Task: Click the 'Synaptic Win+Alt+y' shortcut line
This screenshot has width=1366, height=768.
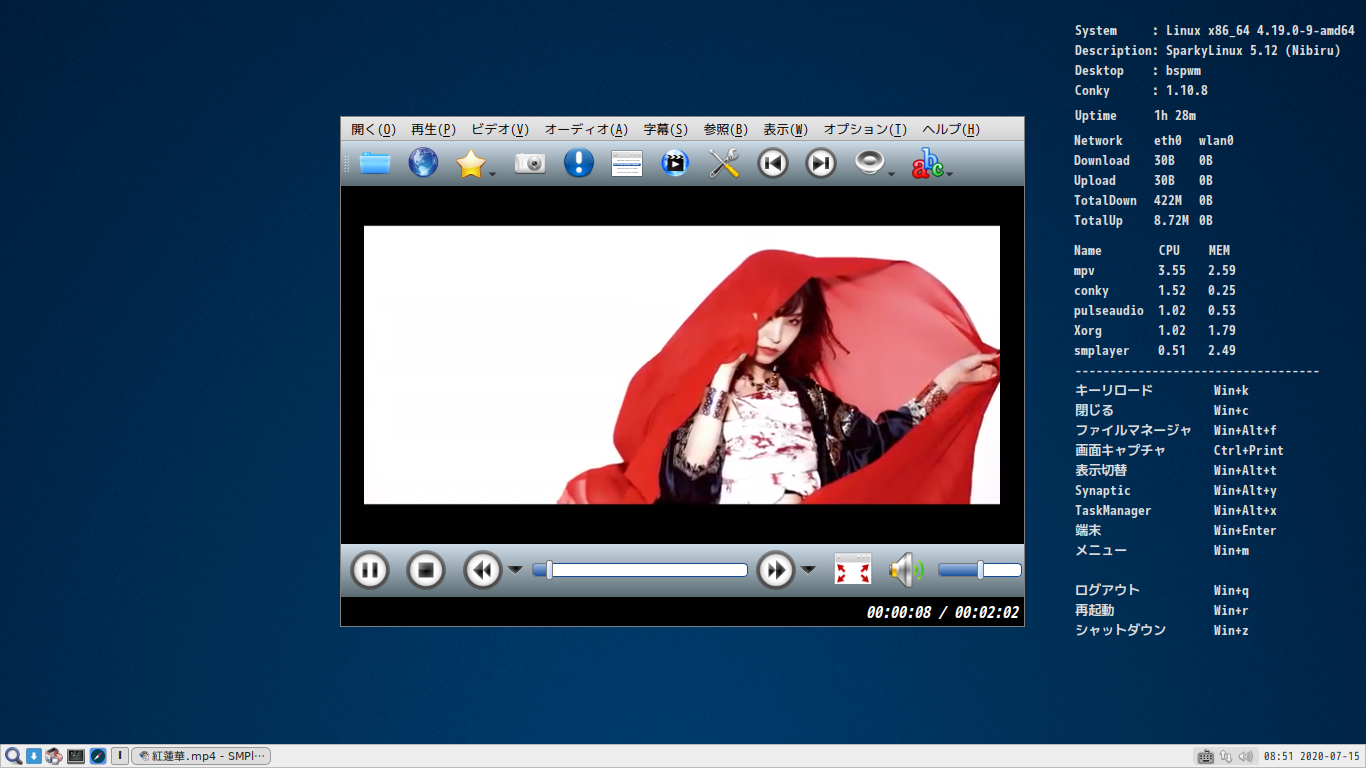Action: [x=1175, y=490]
